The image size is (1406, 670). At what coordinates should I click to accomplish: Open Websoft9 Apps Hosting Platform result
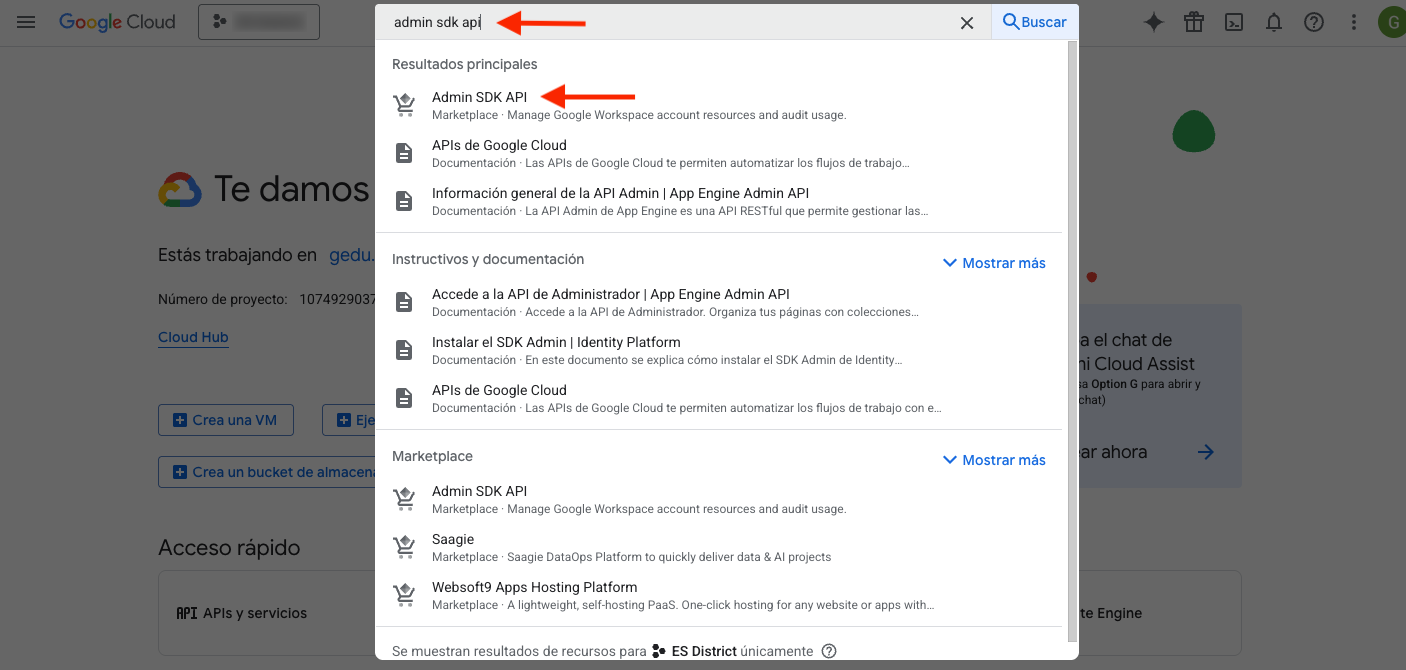(534, 587)
